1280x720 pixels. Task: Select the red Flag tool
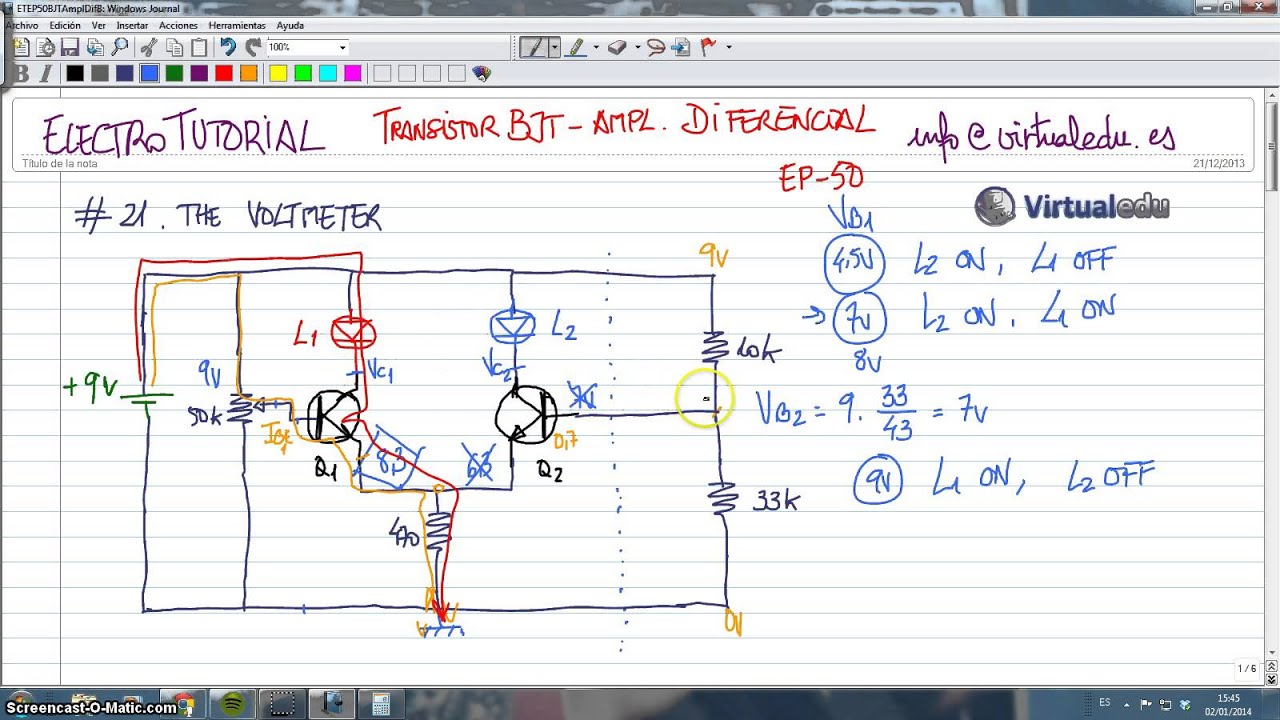click(709, 47)
